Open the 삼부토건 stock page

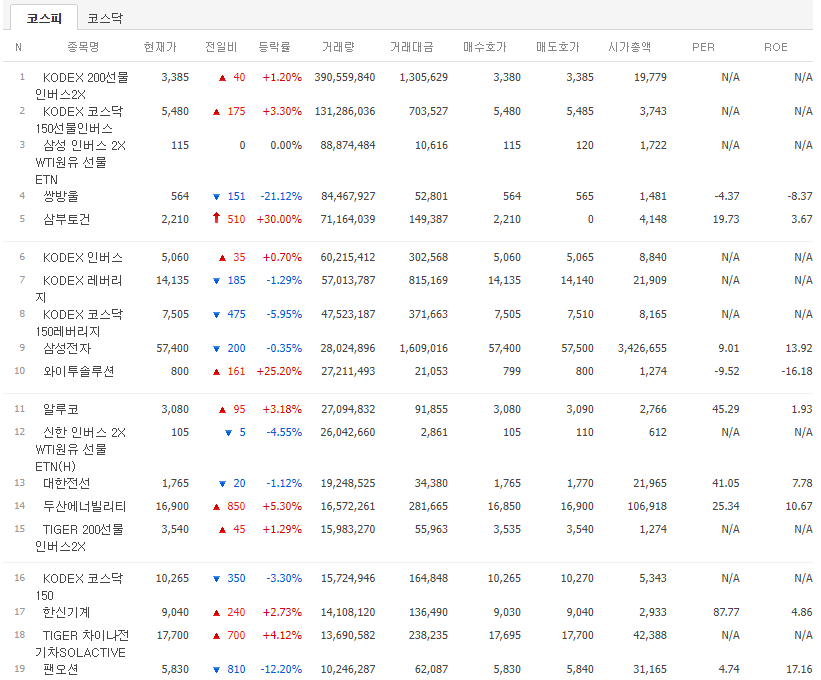click(x=66, y=219)
